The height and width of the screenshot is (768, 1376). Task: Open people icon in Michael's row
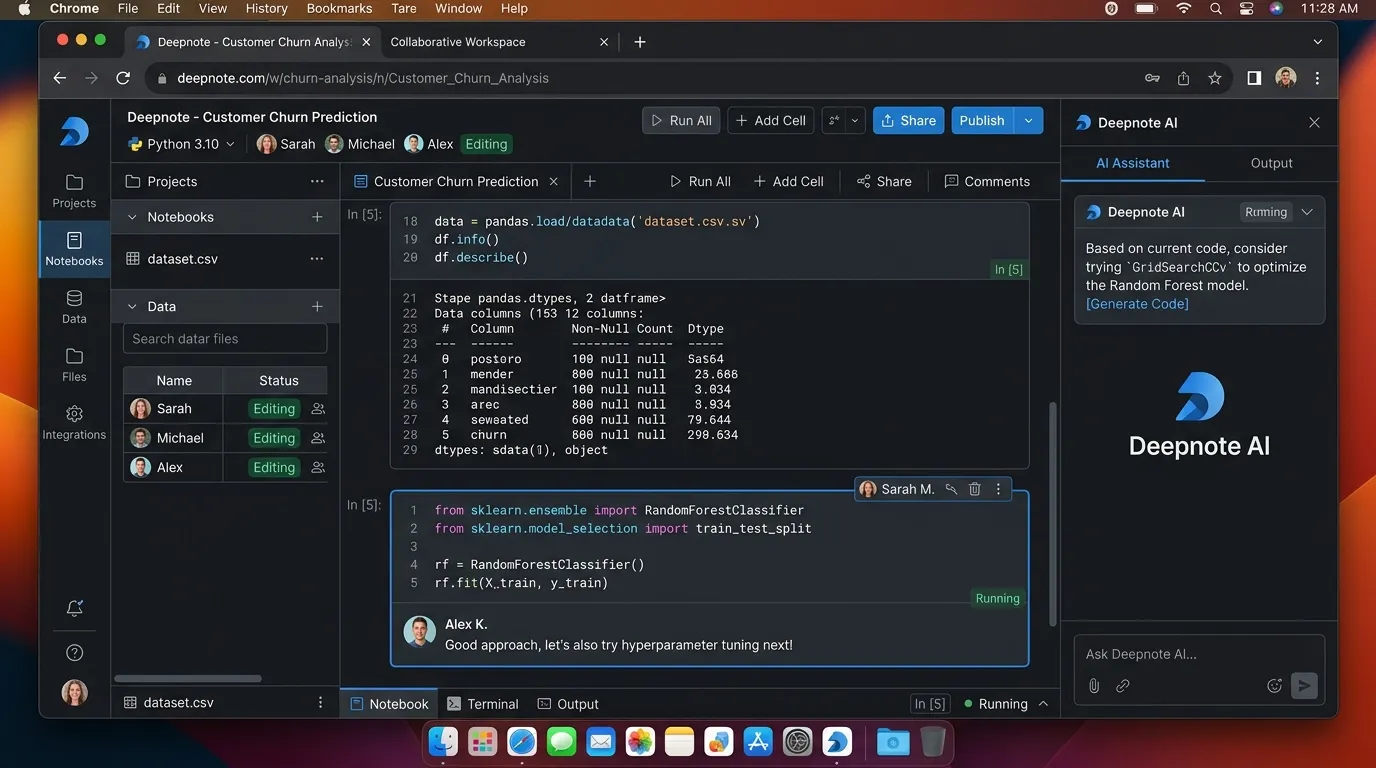[x=318, y=438]
